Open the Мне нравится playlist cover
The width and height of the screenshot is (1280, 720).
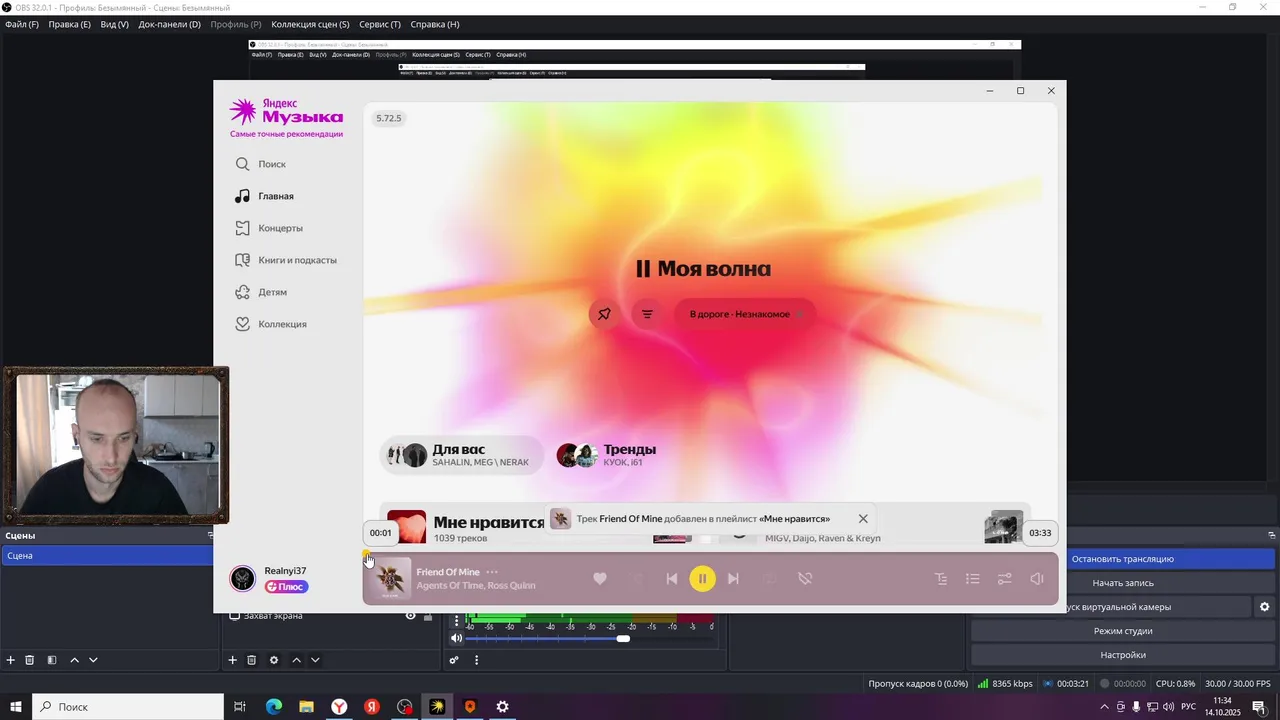[406, 527]
